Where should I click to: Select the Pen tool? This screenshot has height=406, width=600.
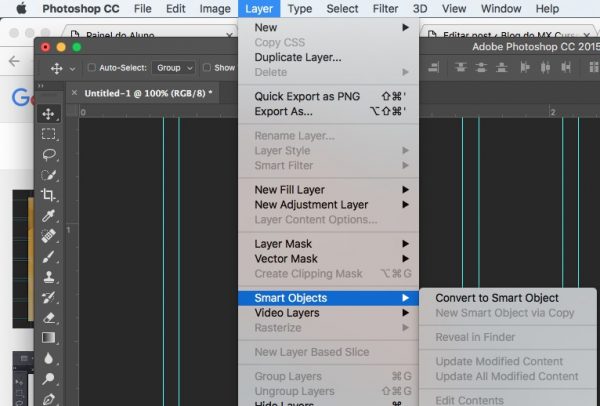click(x=49, y=399)
